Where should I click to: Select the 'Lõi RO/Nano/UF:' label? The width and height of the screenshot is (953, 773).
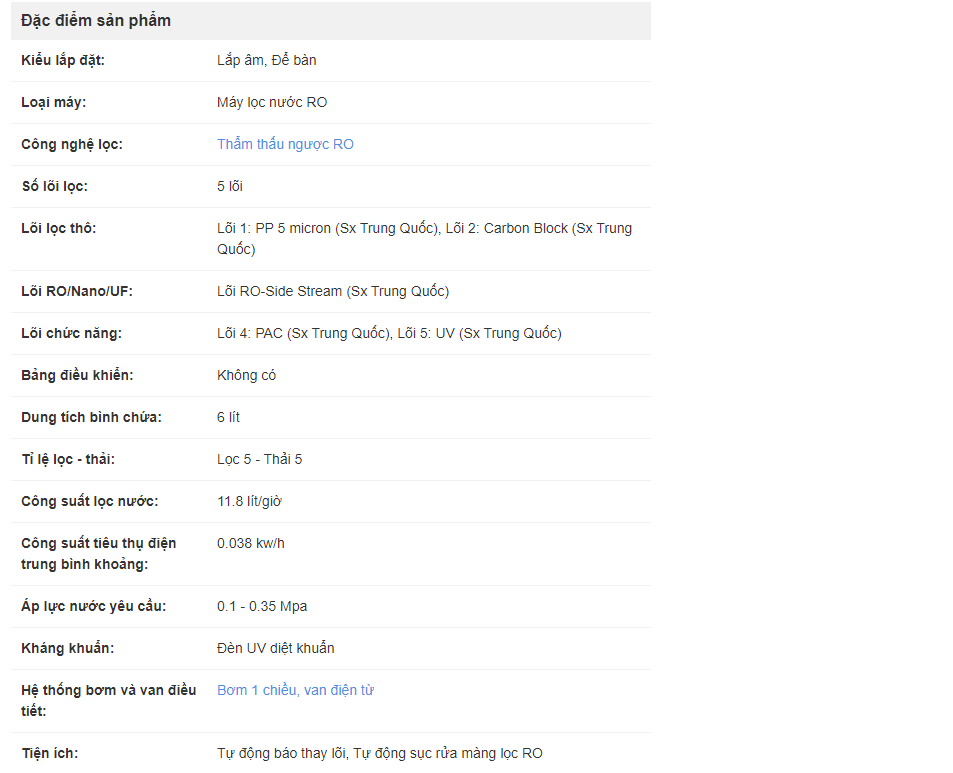77,292
